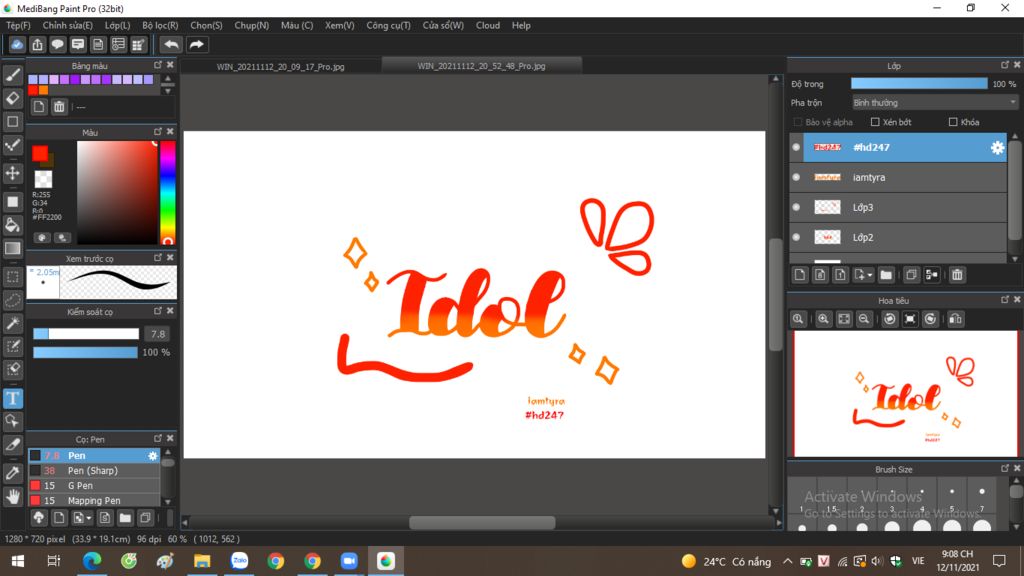Open settings gear for #hd247 layer

click(997, 148)
